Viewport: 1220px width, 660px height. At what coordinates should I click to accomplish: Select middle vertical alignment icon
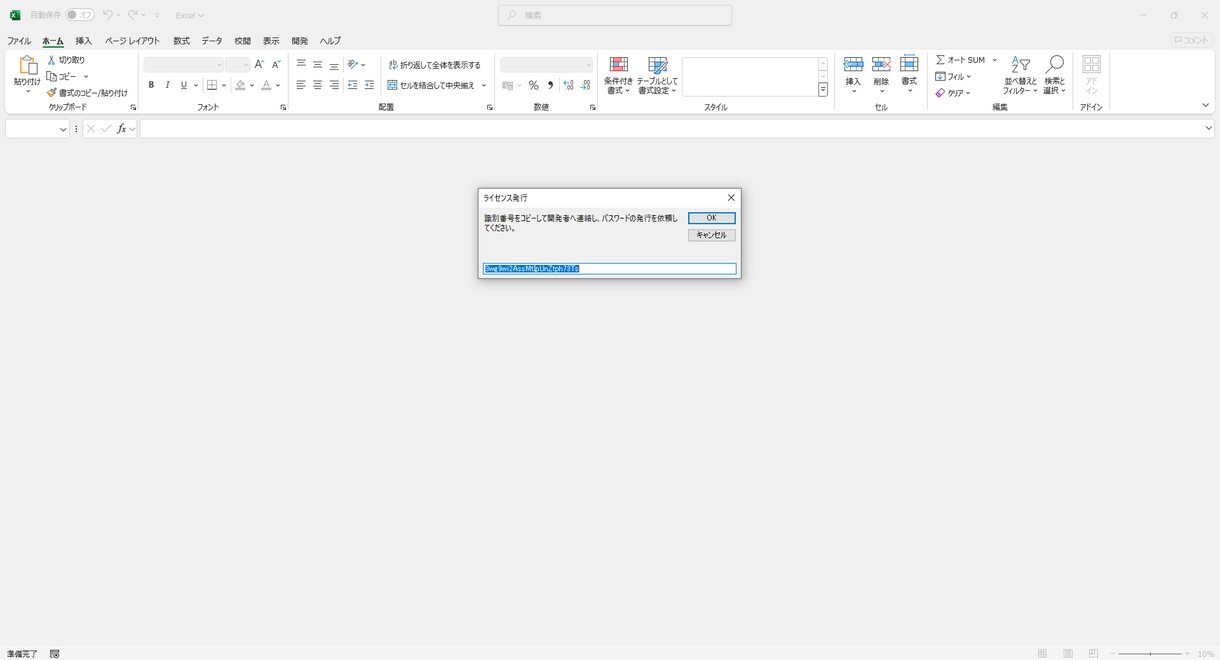point(317,64)
